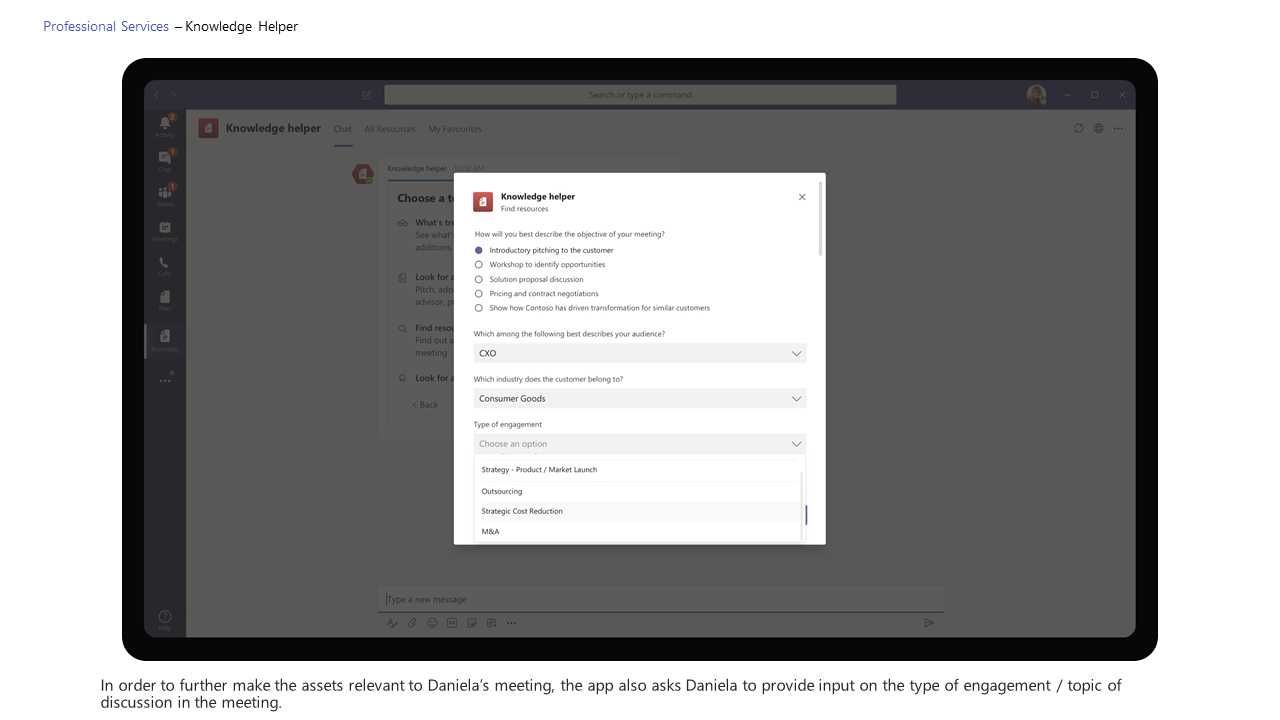Click the Professional Services link
Screen dimensions: 1280x720
tap(106, 26)
